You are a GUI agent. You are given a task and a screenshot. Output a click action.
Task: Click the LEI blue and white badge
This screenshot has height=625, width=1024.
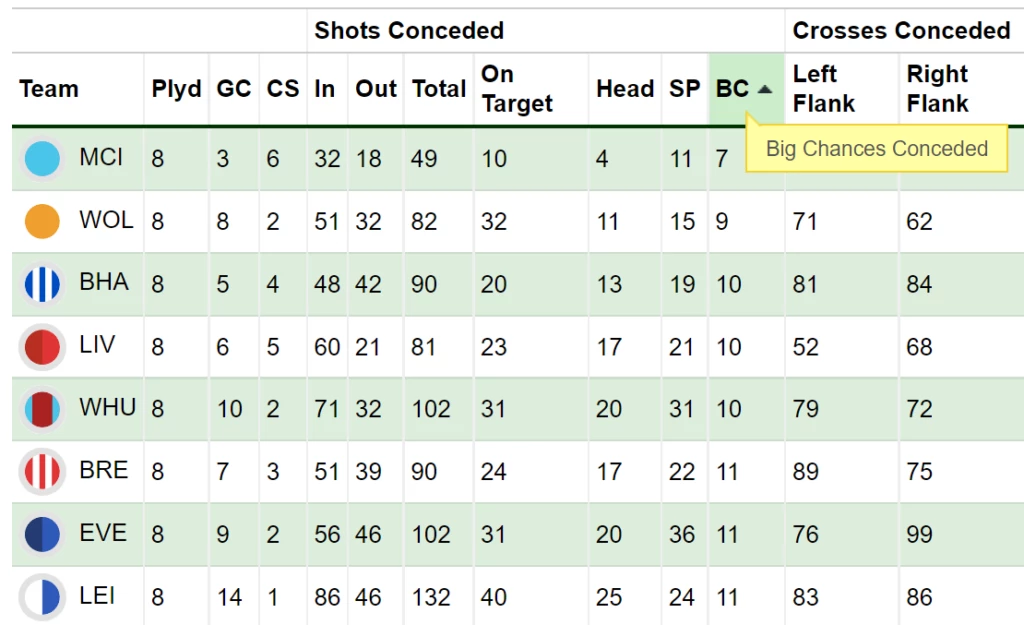pyautogui.click(x=42, y=597)
